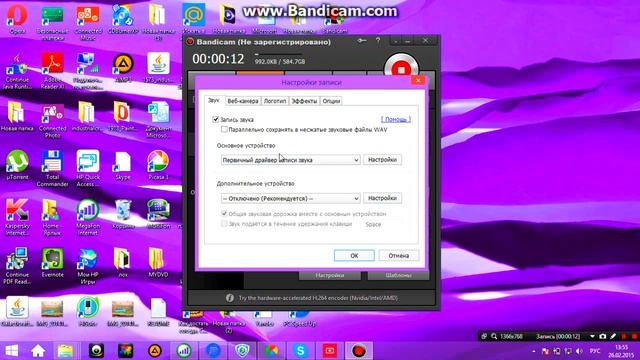Select the Total Commander desktop icon
The height and width of the screenshot is (360, 640).
tap(52, 169)
